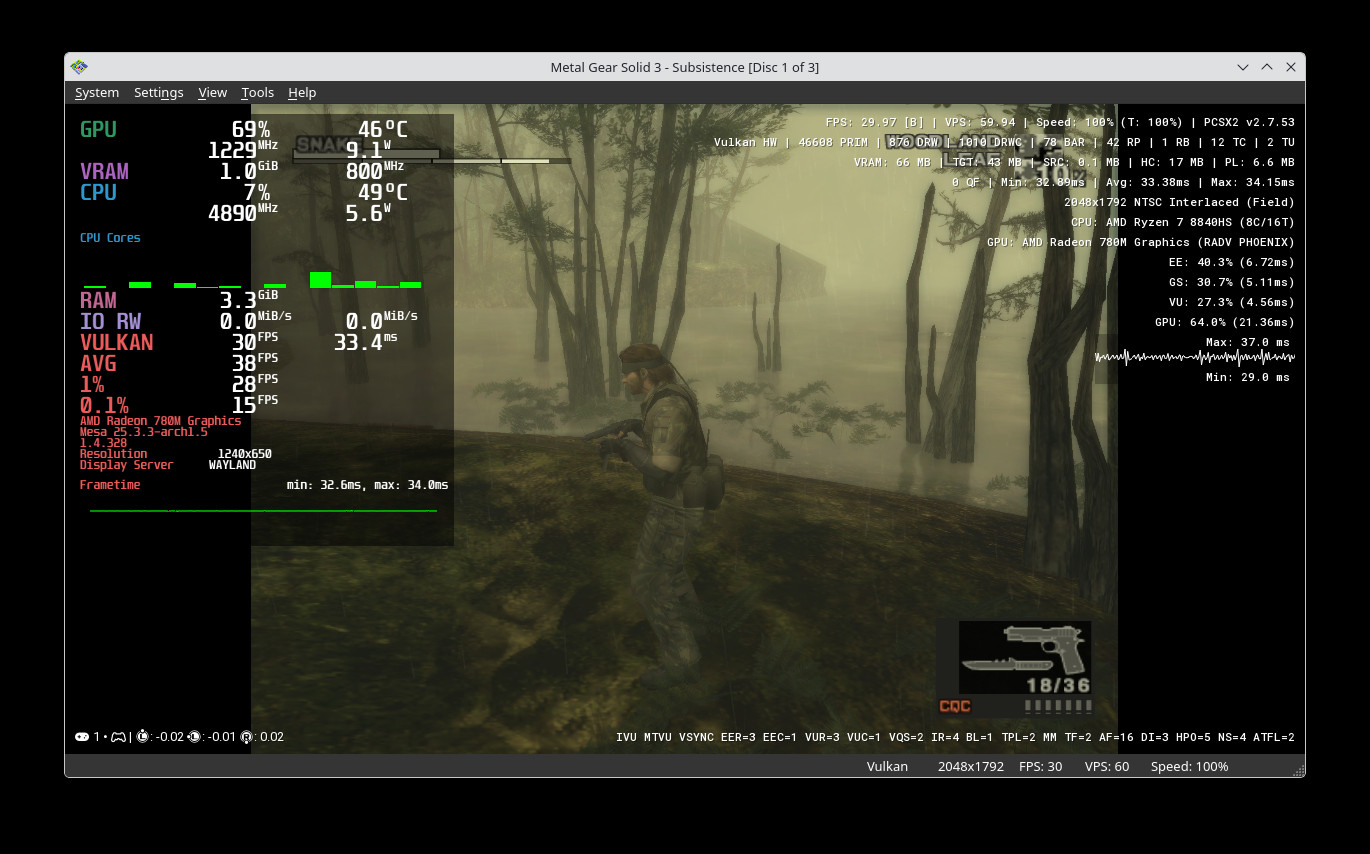Select the knife icon in the weapon HUD
The height and width of the screenshot is (854, 1370).
pos(1006,664)
